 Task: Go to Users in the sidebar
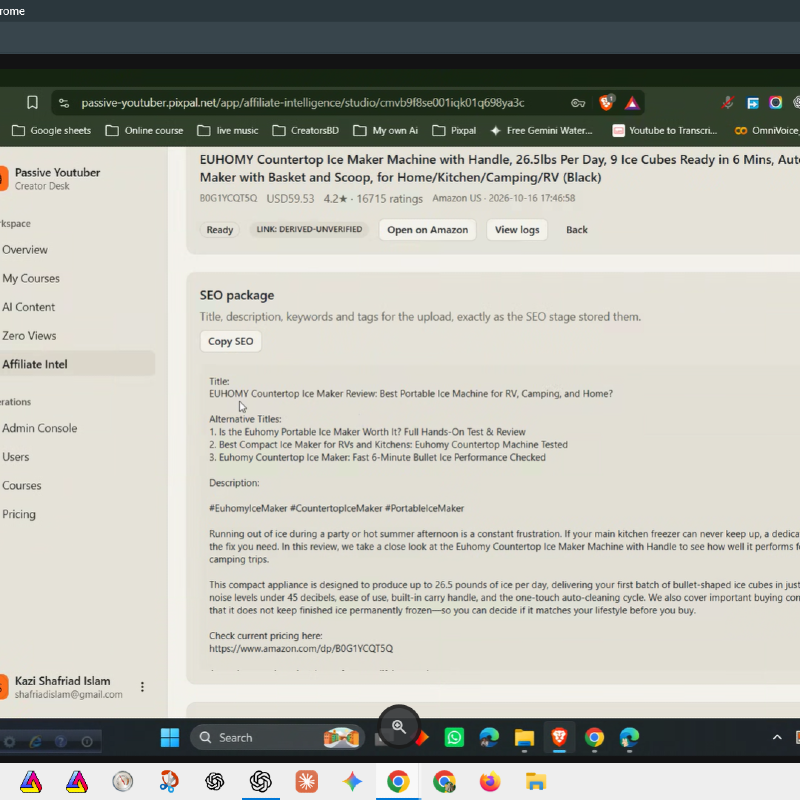click(15, 457)
